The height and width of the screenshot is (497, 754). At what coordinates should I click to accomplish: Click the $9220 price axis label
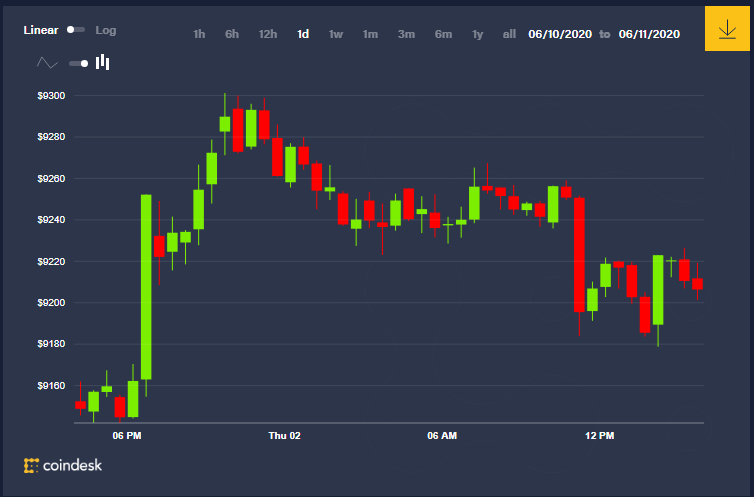pos(51,262)
